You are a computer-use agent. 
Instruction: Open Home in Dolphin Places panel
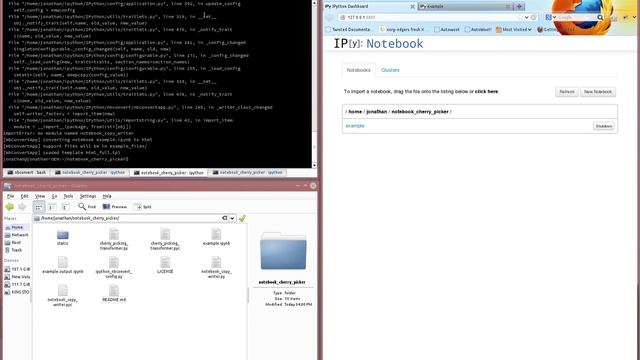click(x=16, y=227)
